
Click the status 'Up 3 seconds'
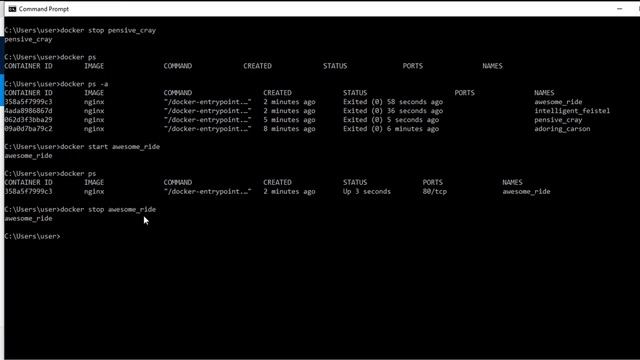367,191
